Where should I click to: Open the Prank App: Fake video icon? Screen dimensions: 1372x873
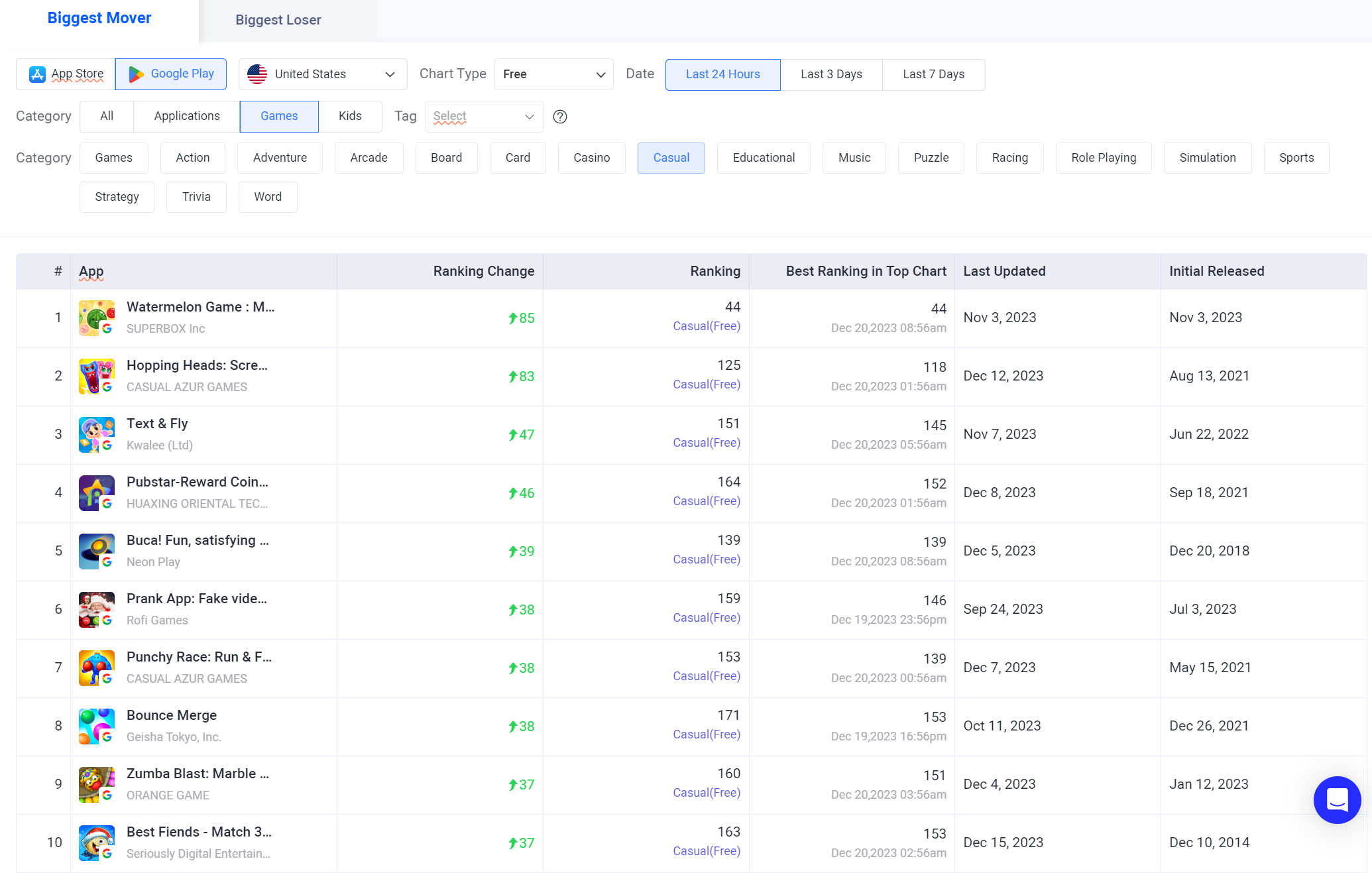(96, 610)
